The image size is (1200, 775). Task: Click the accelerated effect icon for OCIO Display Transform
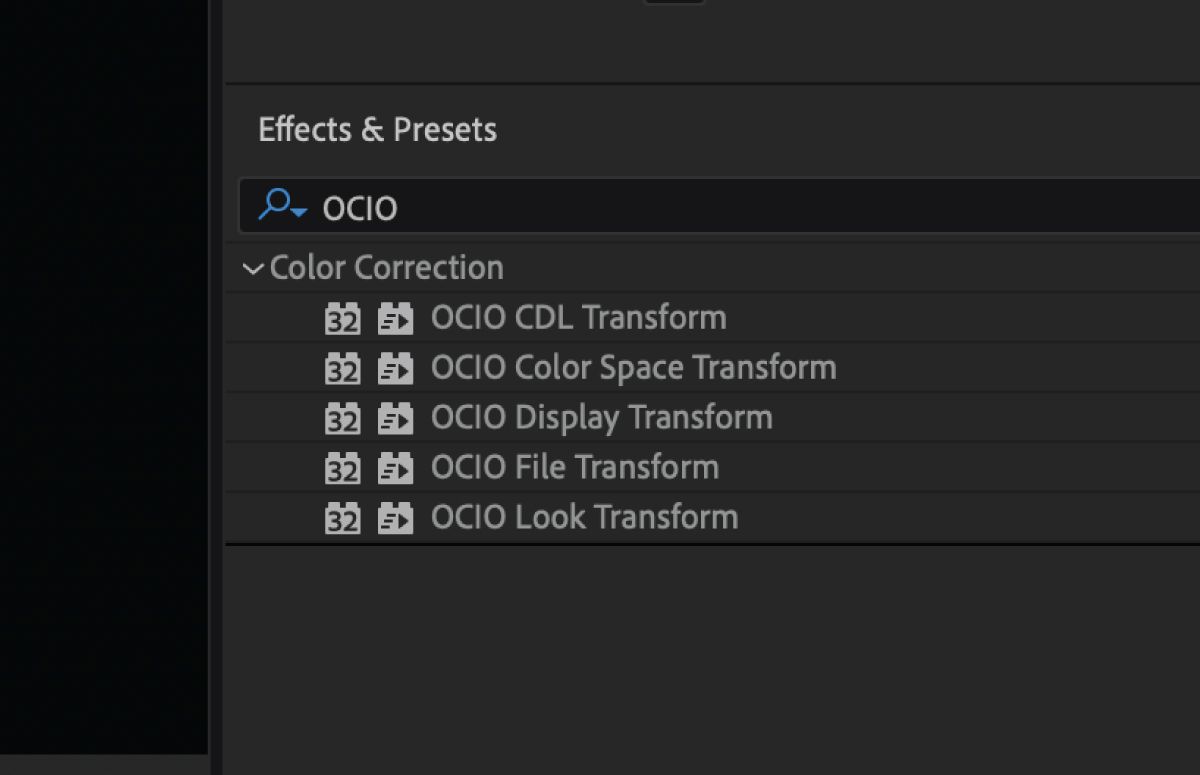click(395, 417)
